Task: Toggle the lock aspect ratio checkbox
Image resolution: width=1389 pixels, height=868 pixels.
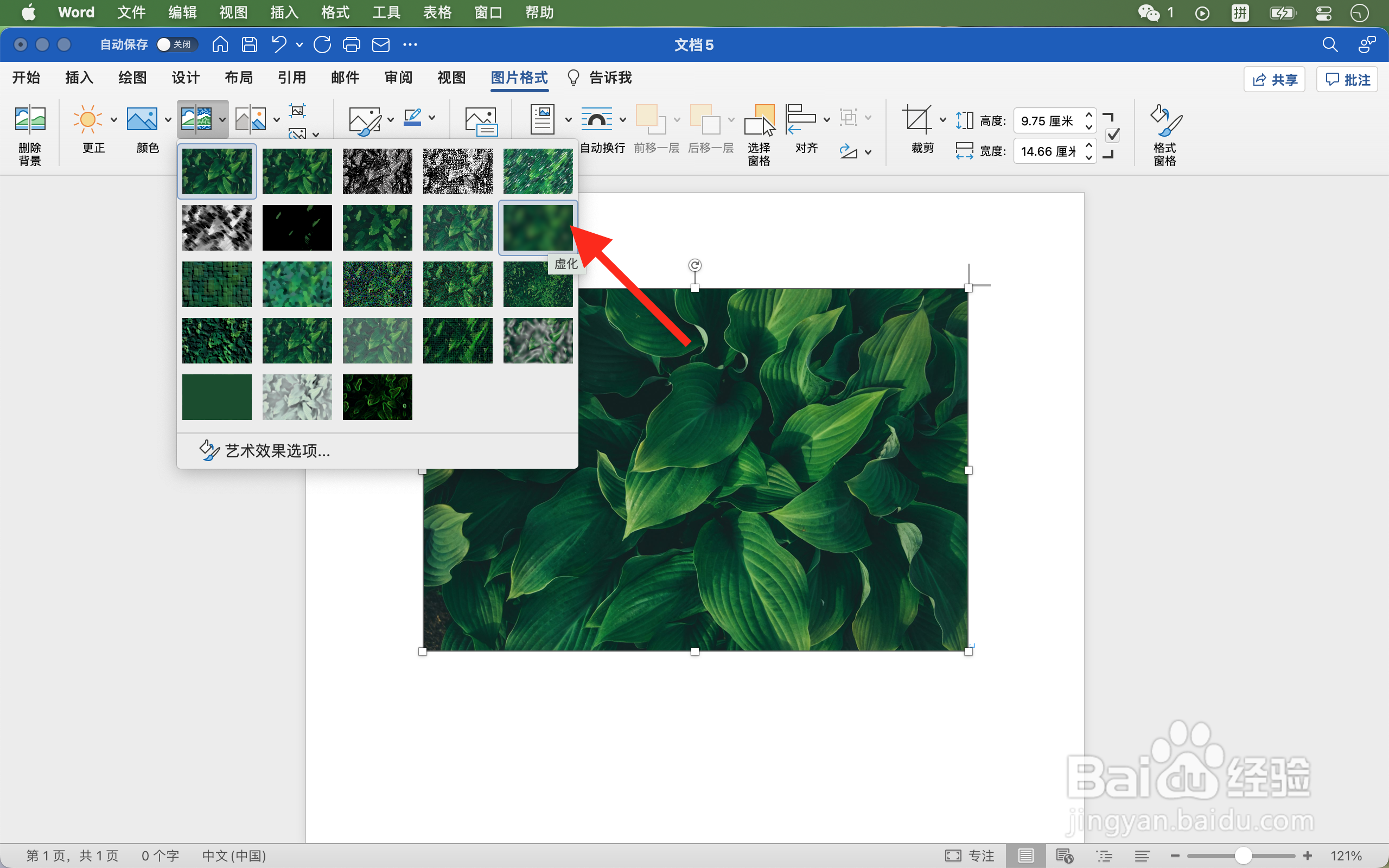Action: click(x=1112, y=136)
